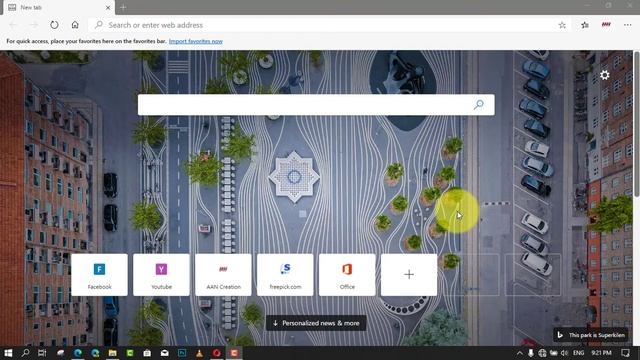
Task: Expand Personalized news & more
Action: click(x=316, y=323)
